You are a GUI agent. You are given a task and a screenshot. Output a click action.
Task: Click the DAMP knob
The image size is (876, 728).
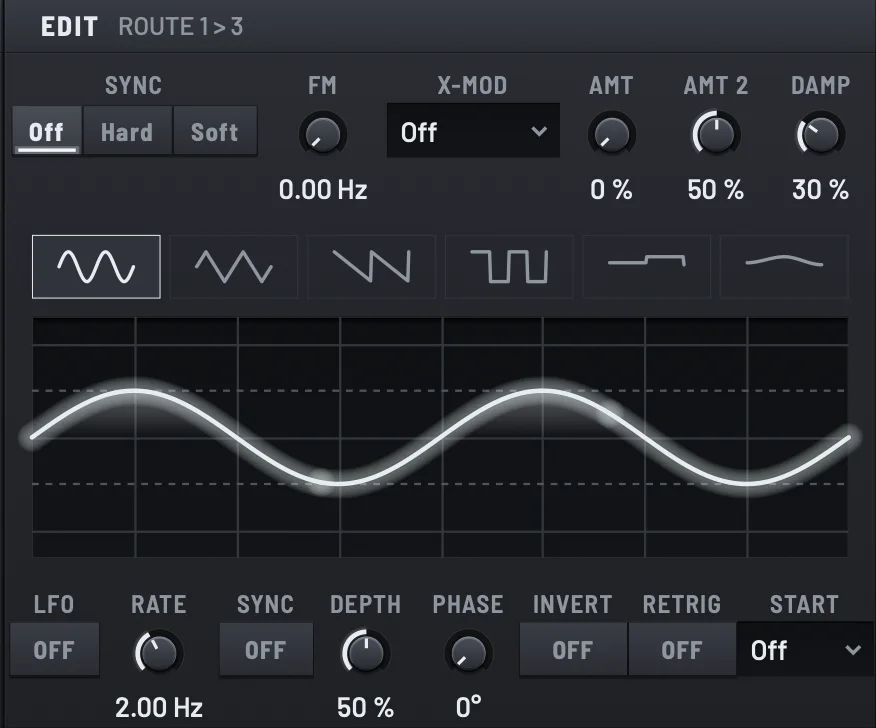(820, 135)
